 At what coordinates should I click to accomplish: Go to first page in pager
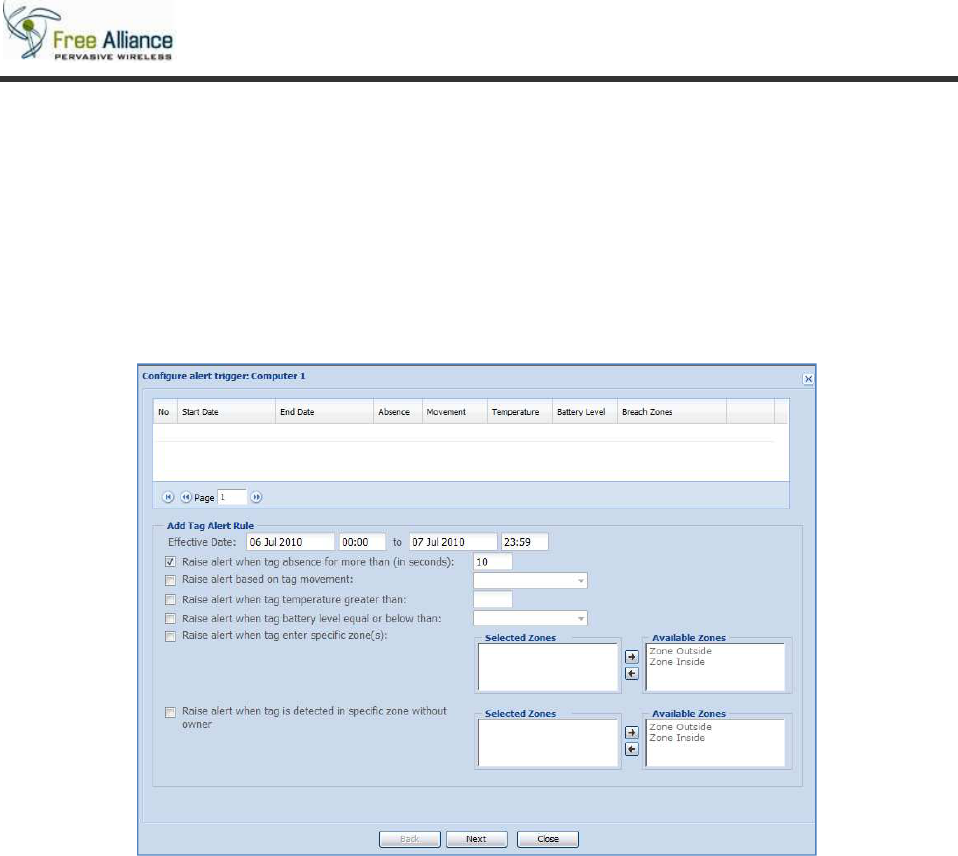click(168, 497)
